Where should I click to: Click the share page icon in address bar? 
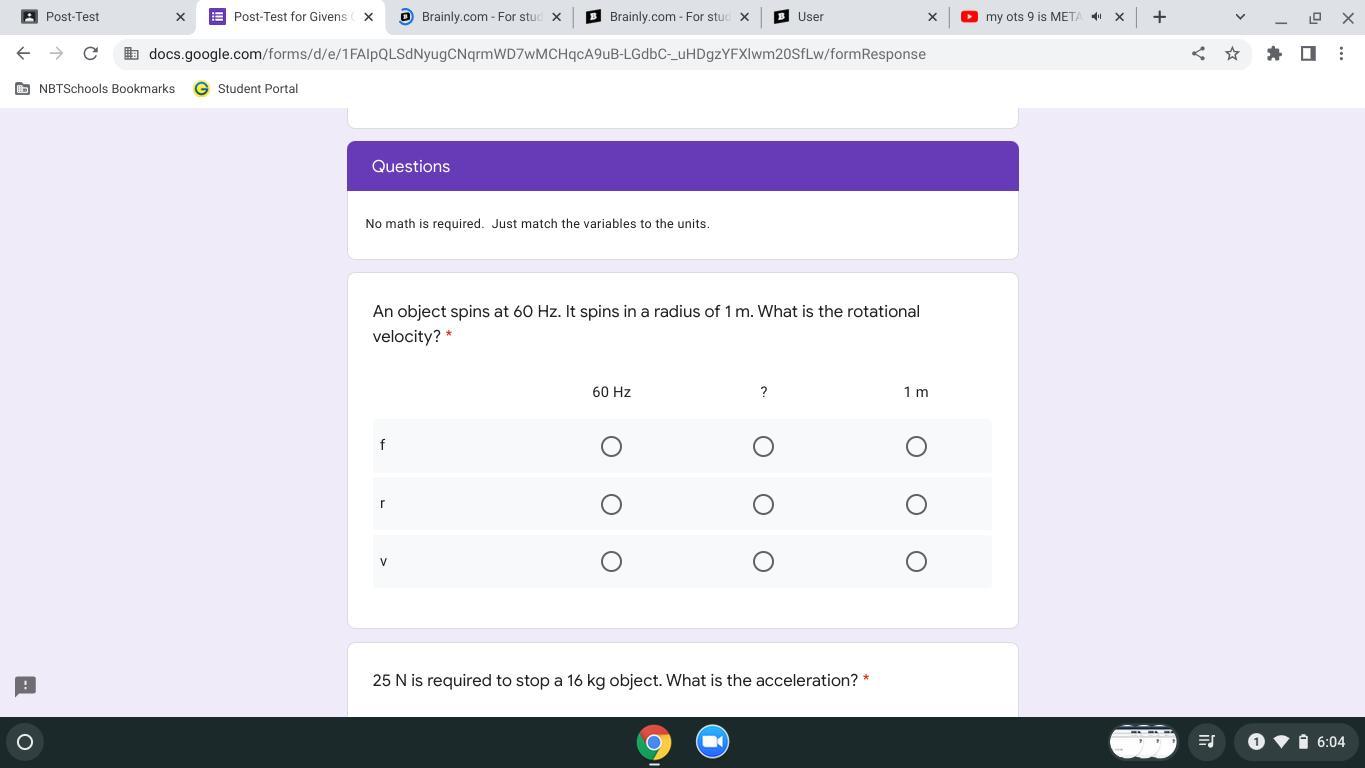tap(1198, 54)
